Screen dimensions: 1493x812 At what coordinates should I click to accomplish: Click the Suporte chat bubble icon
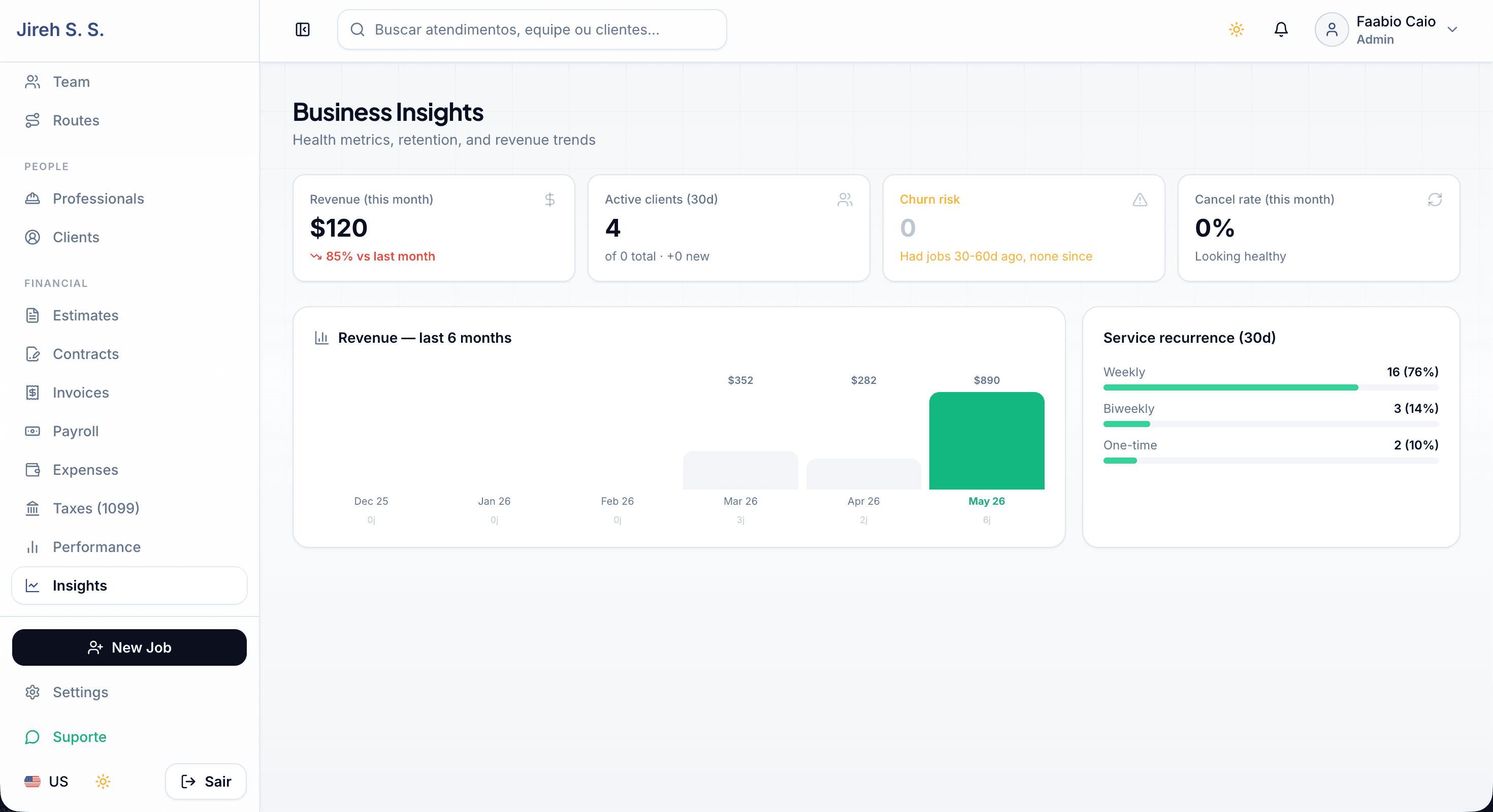tap(33, 737)
